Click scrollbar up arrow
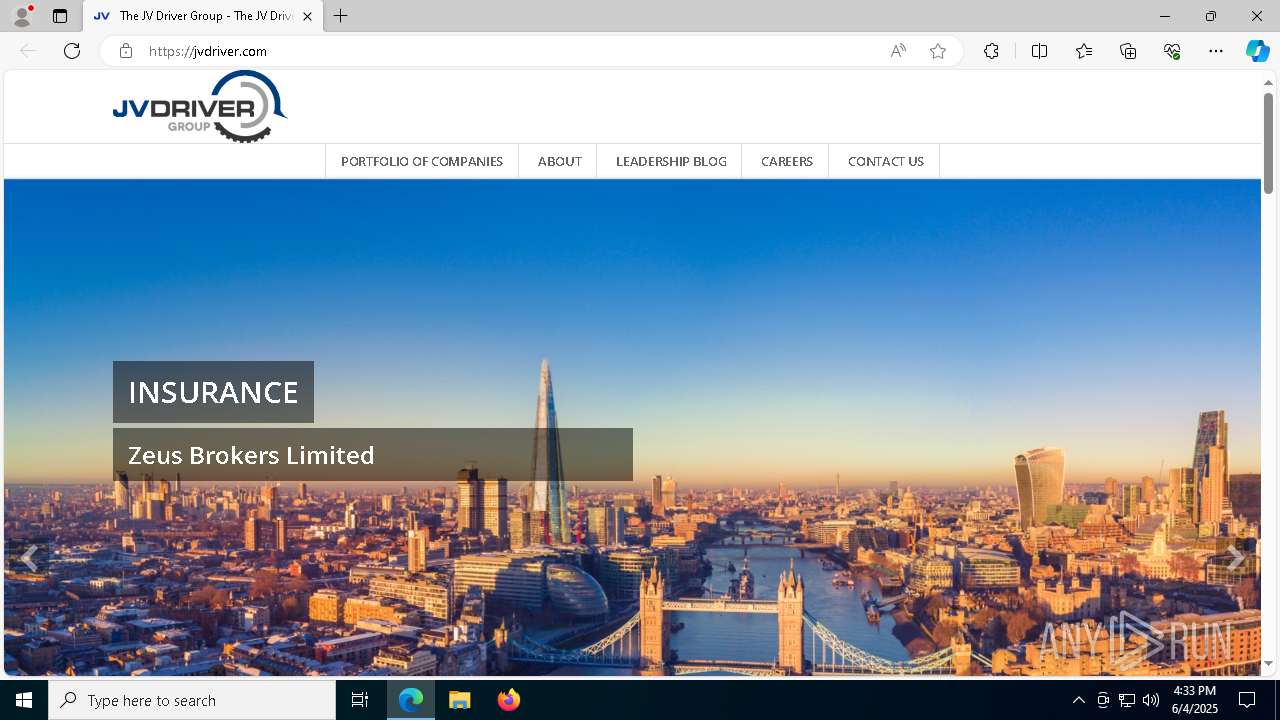The width and height of the screenshot is (1280, 720). [x=1268, y=82]
